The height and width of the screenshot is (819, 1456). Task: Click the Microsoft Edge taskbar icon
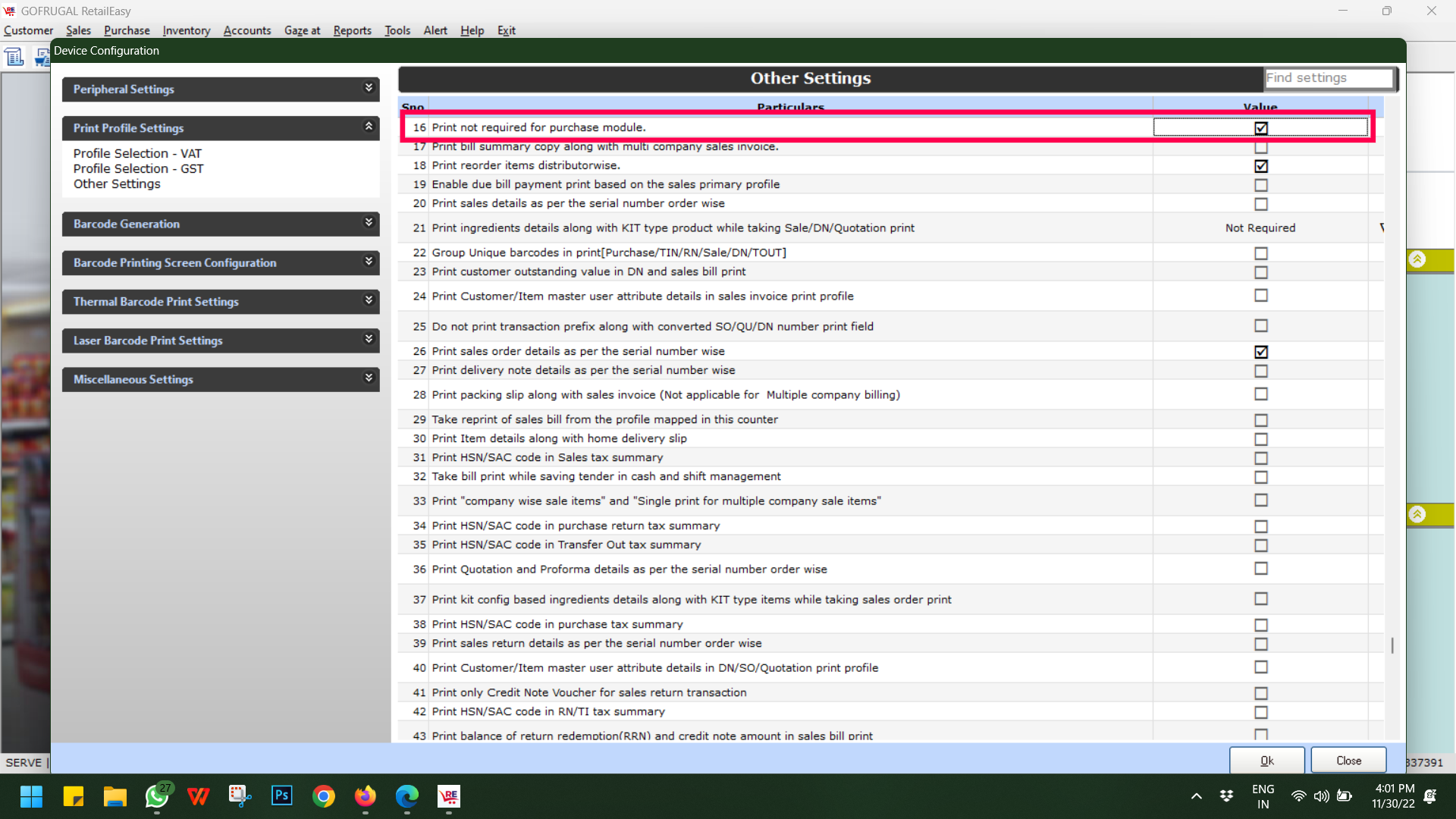click(407, 796)
